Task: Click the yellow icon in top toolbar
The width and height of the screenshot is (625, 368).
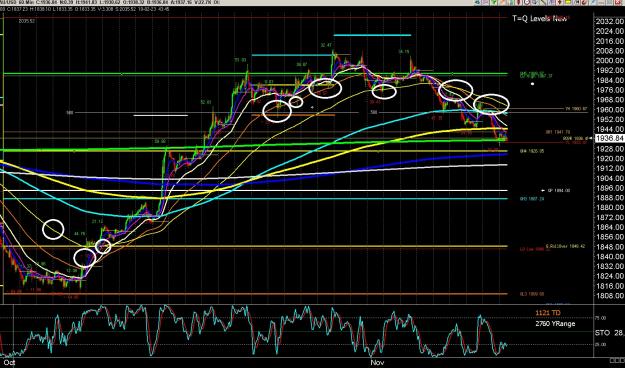Action: point(567,2)
